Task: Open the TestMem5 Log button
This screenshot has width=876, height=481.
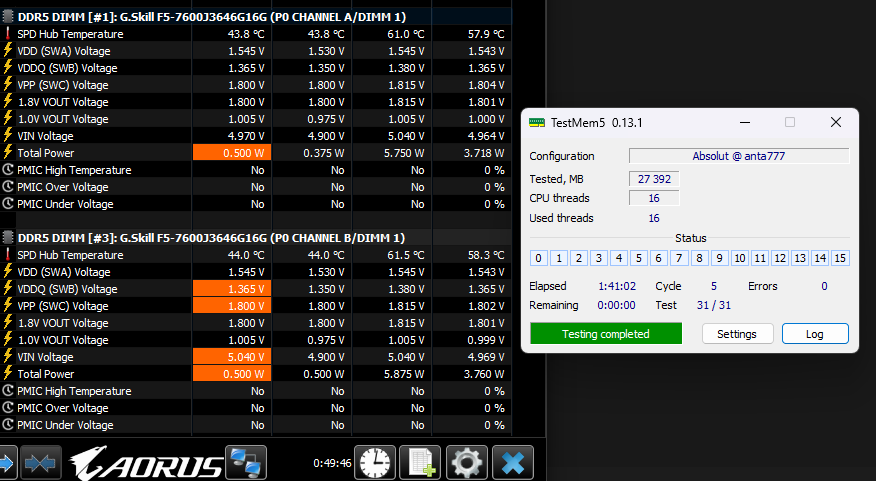Action: pos(815,334)
